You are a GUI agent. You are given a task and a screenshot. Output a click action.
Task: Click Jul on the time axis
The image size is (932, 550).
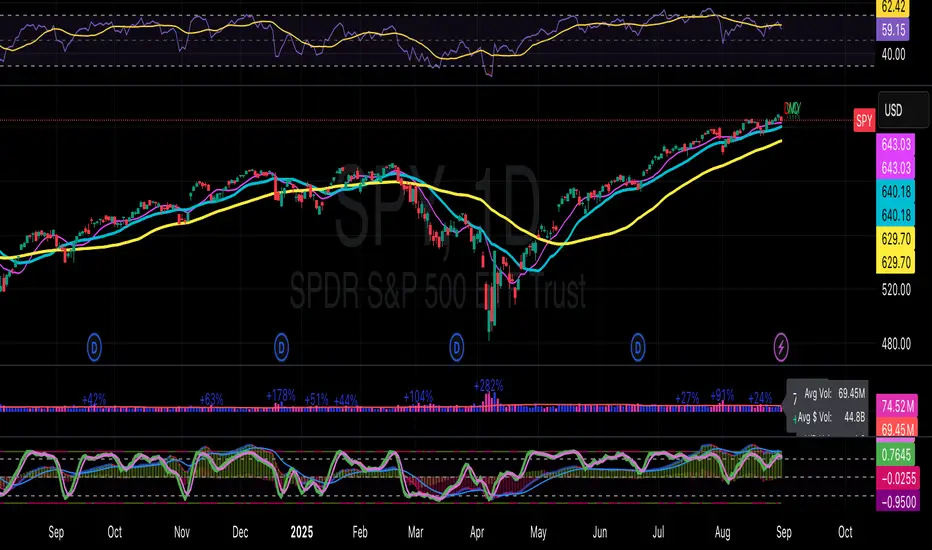pyautogui.click(x=658, y=532)
